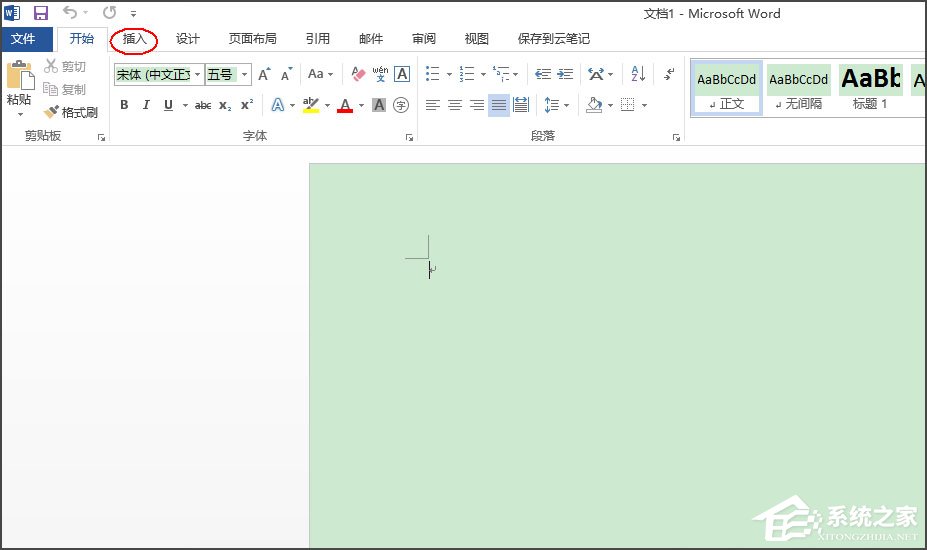Apply the red font color swatch

345,105
